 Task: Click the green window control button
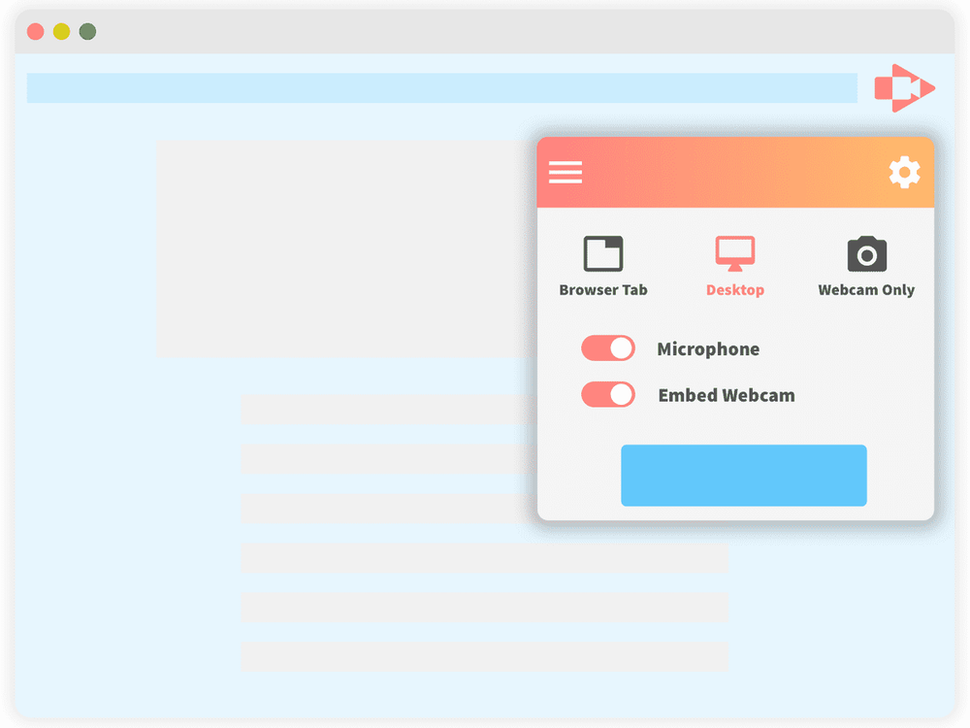[87, 31]
